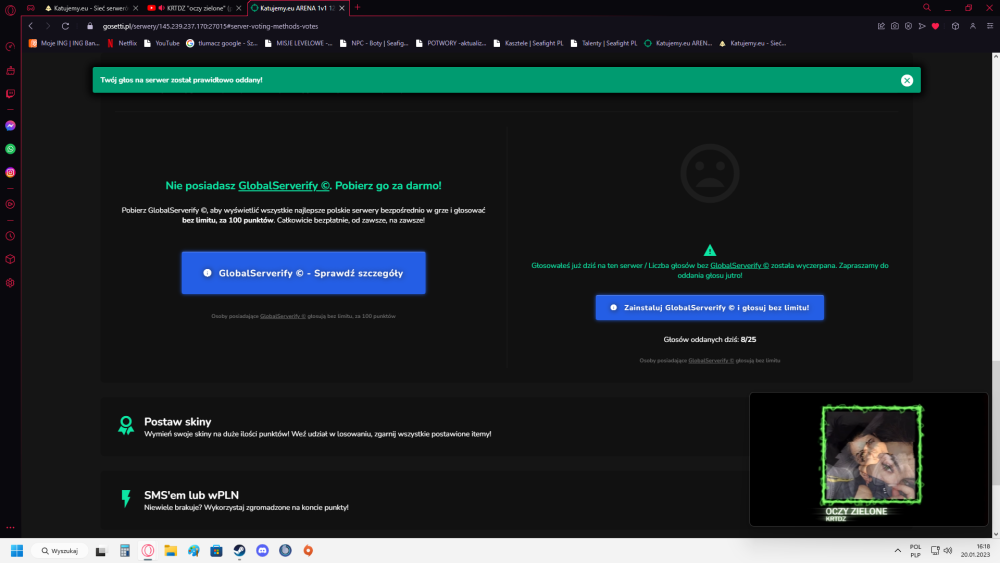Open the YouTube bookmark

(x=161, y=43)
